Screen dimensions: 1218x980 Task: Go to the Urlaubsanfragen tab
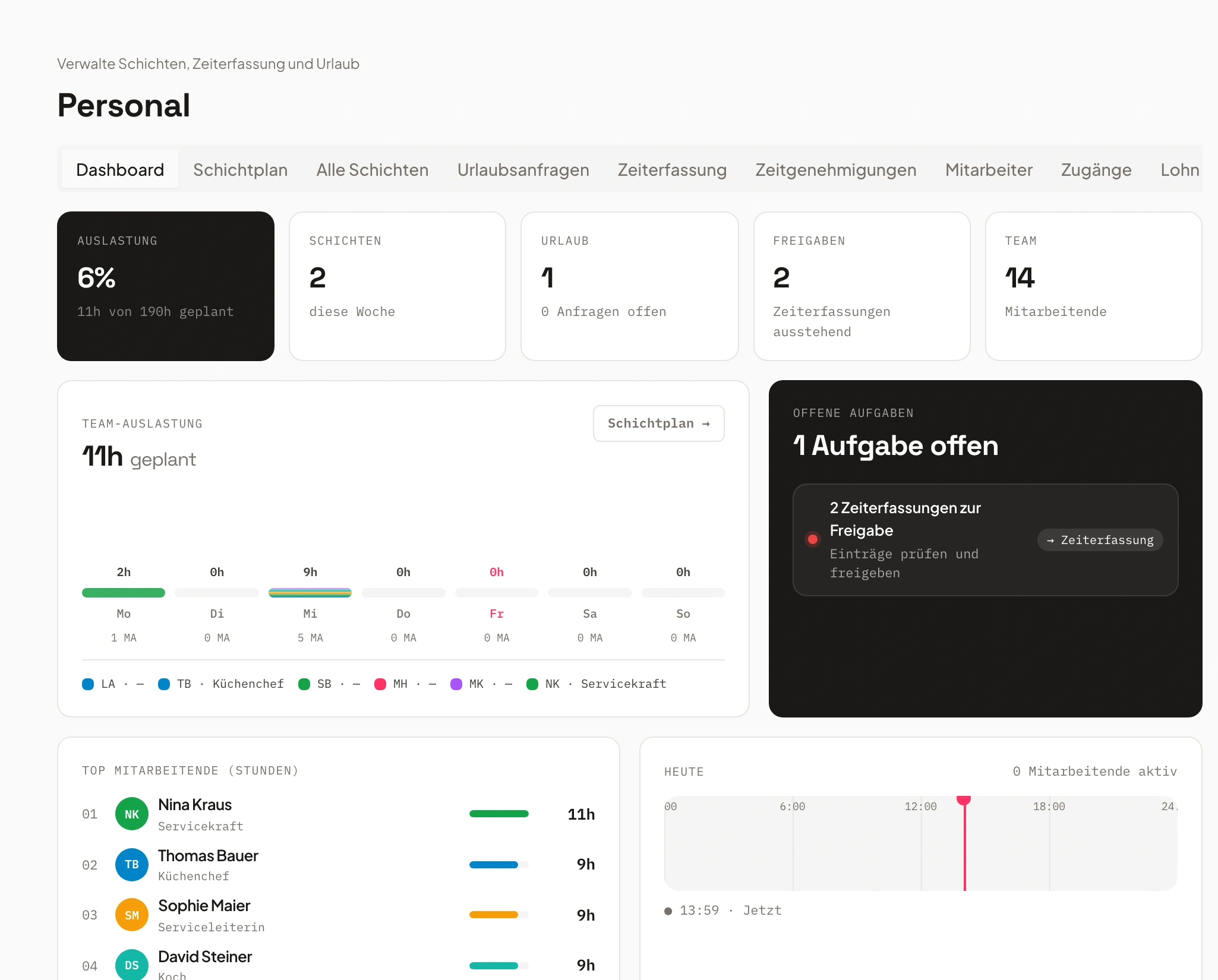(523, 170)
